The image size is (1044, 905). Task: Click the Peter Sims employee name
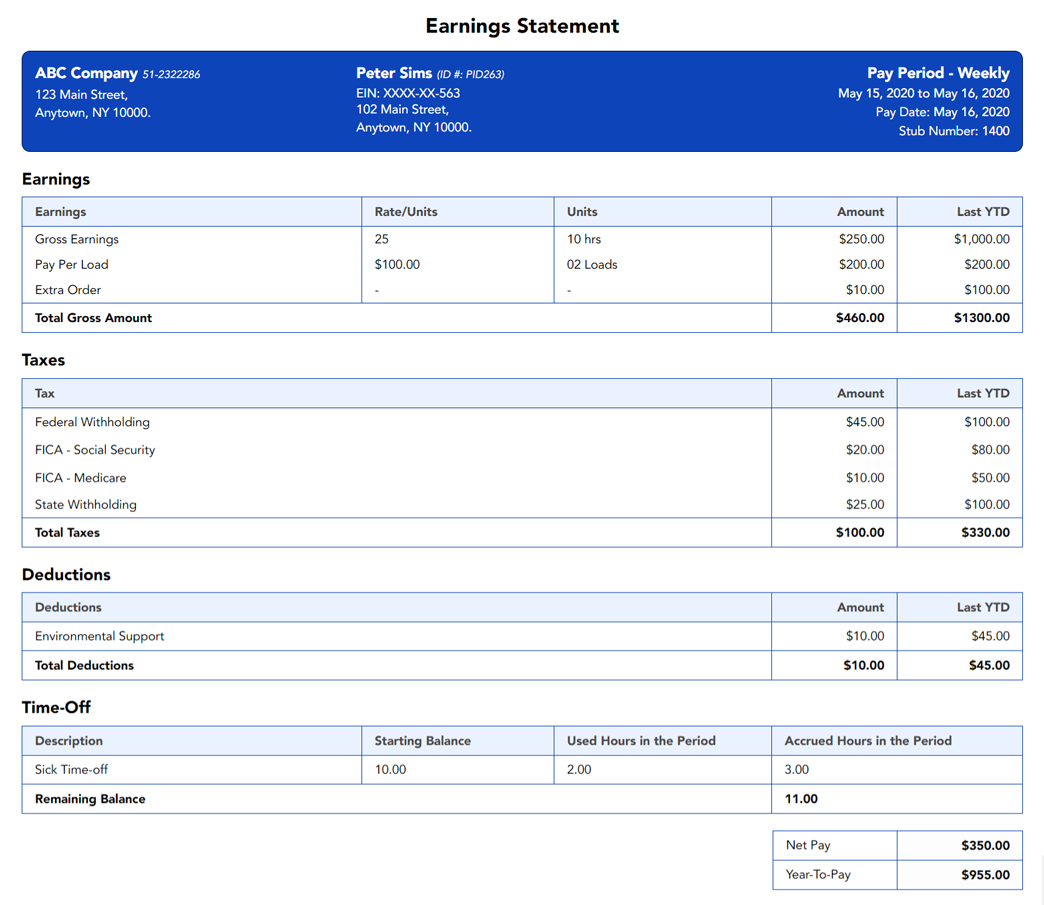[390, 72]
